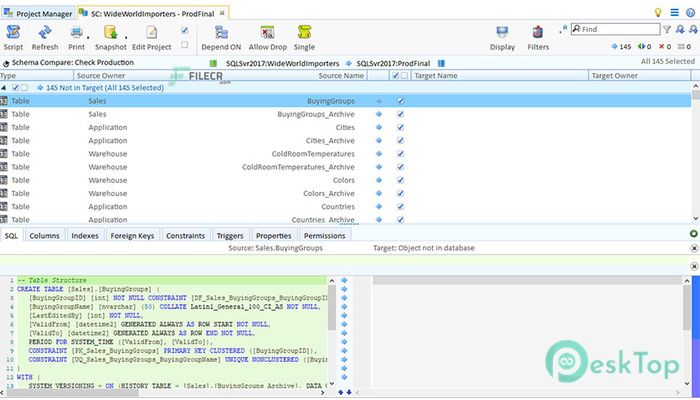Click the source database icon before SQLSvr2017:WideWorldImporters
700x400 pixels.
coord(213,63)
